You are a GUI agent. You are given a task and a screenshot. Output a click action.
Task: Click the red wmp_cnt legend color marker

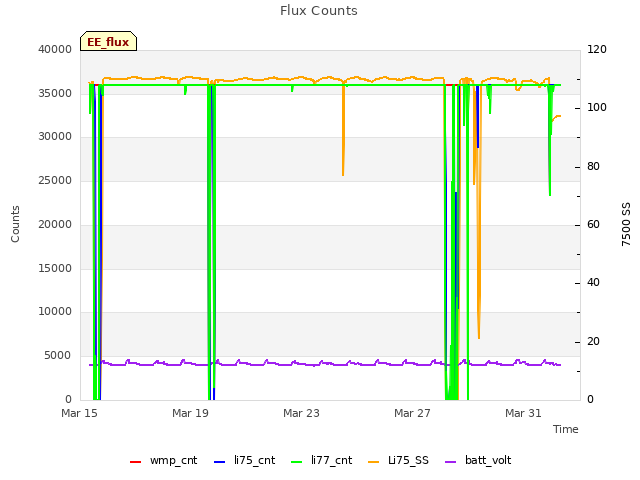coord(135,462)
